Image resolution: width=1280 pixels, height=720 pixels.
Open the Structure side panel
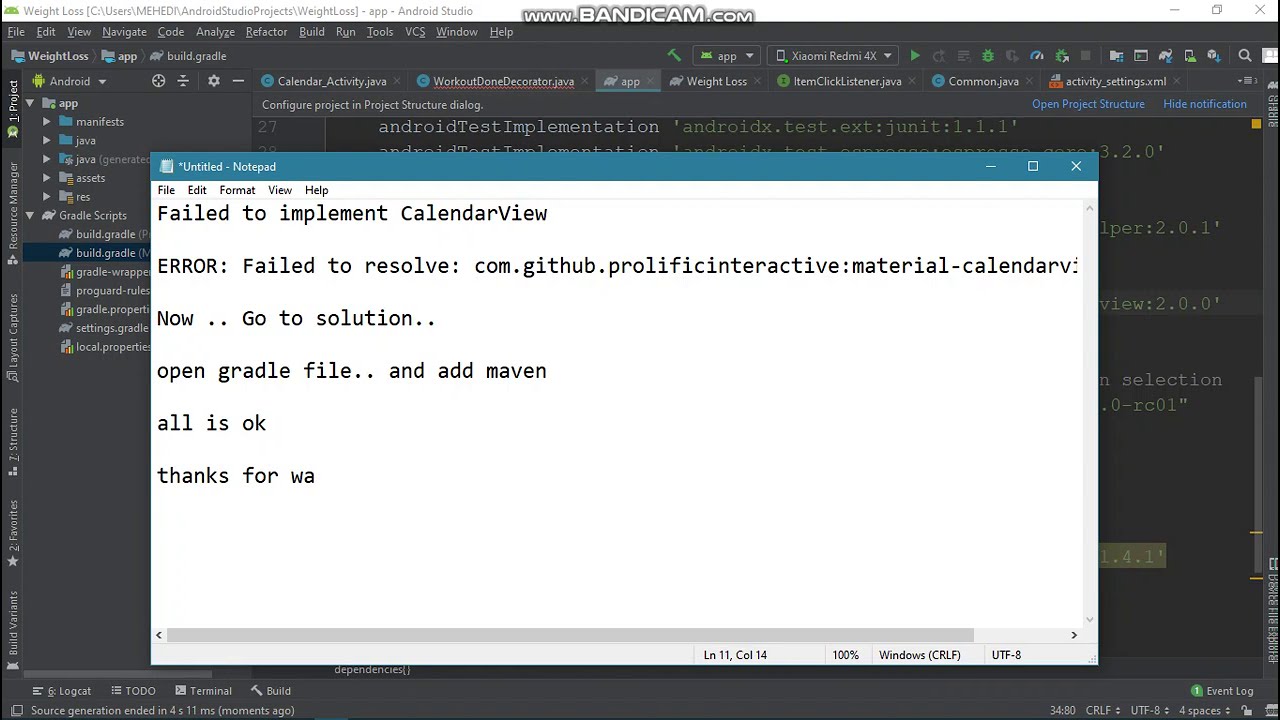(13, 442)
